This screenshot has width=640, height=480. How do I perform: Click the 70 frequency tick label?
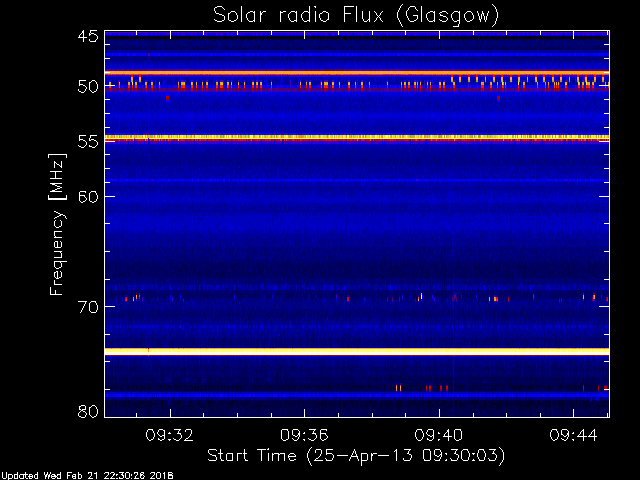click(x=88, y=307)
